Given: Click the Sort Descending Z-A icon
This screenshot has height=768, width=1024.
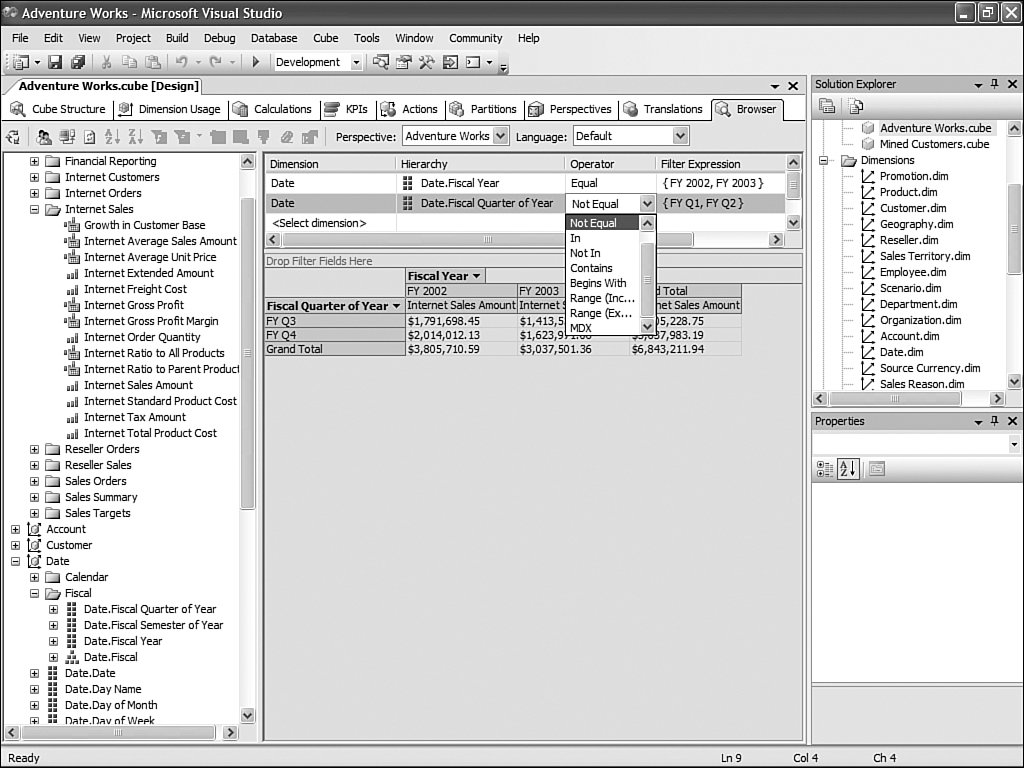Looking at the screenshot, I should coord(135,136).
